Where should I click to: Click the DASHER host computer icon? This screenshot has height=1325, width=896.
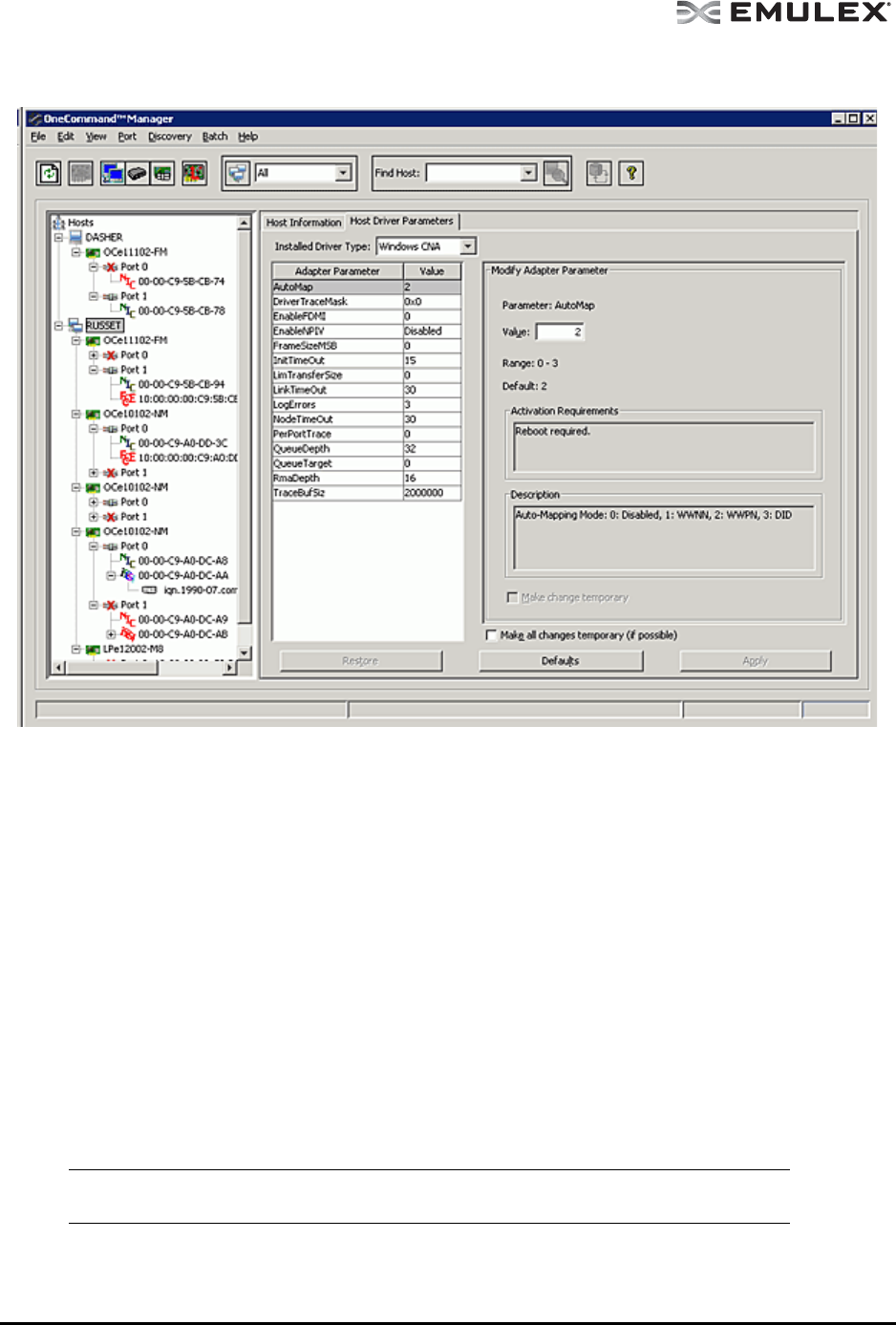[75, 237]
